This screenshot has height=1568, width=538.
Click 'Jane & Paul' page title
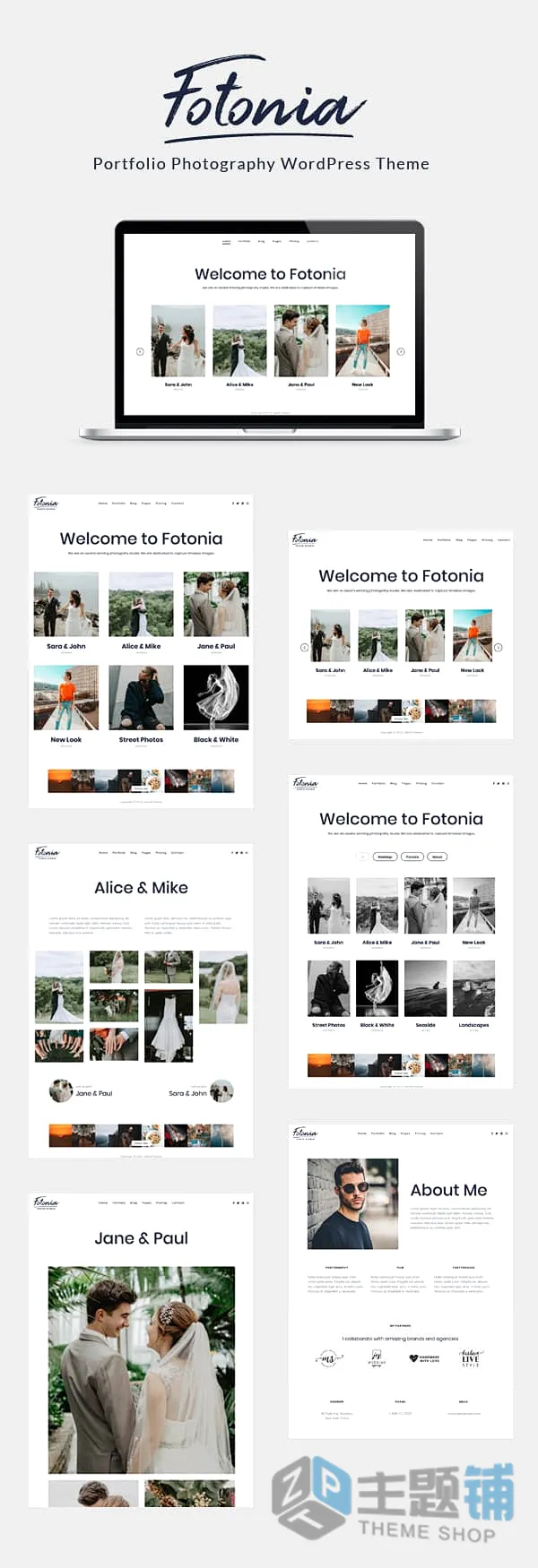point(141,1238)
